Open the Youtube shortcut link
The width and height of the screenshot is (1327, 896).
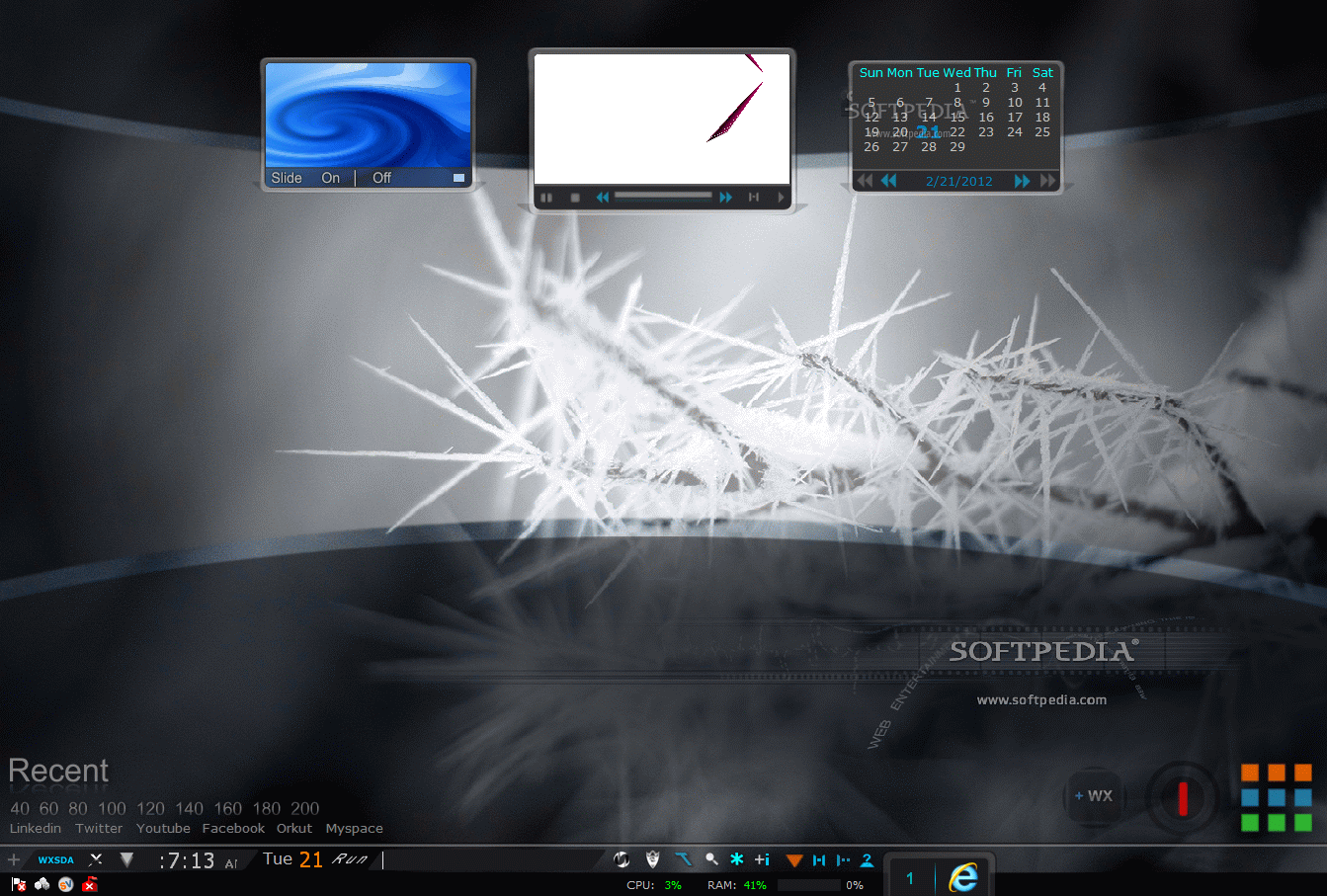(x=163, y=829)
